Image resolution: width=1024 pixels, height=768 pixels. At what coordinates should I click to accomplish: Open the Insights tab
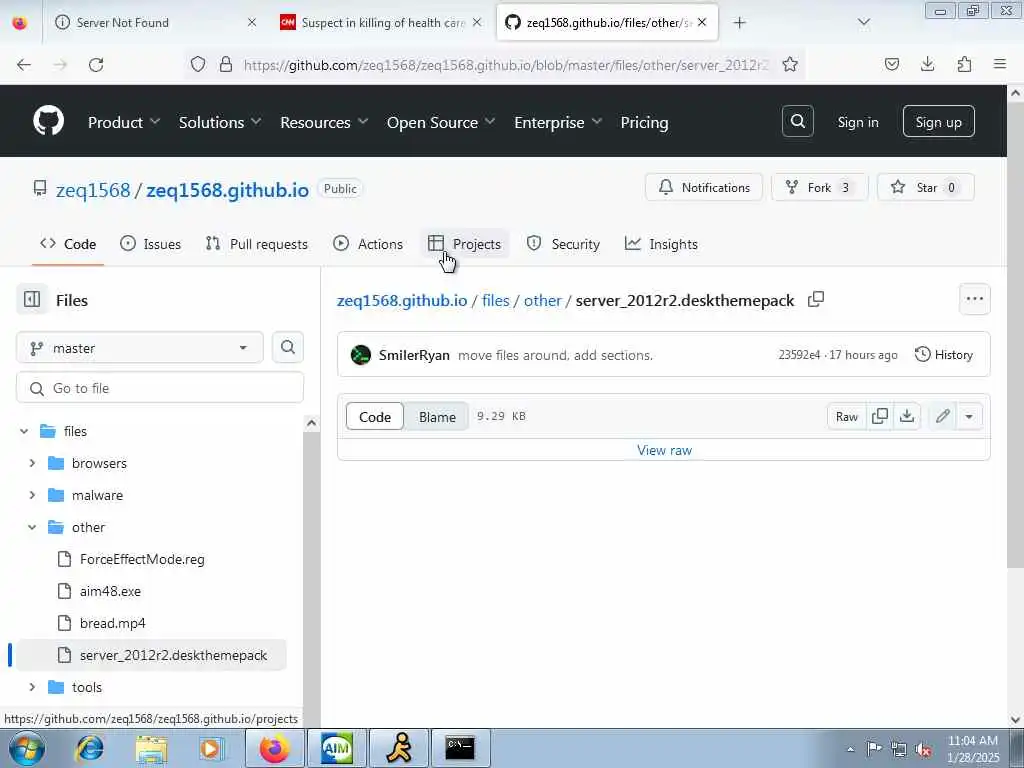click(661, 244)
